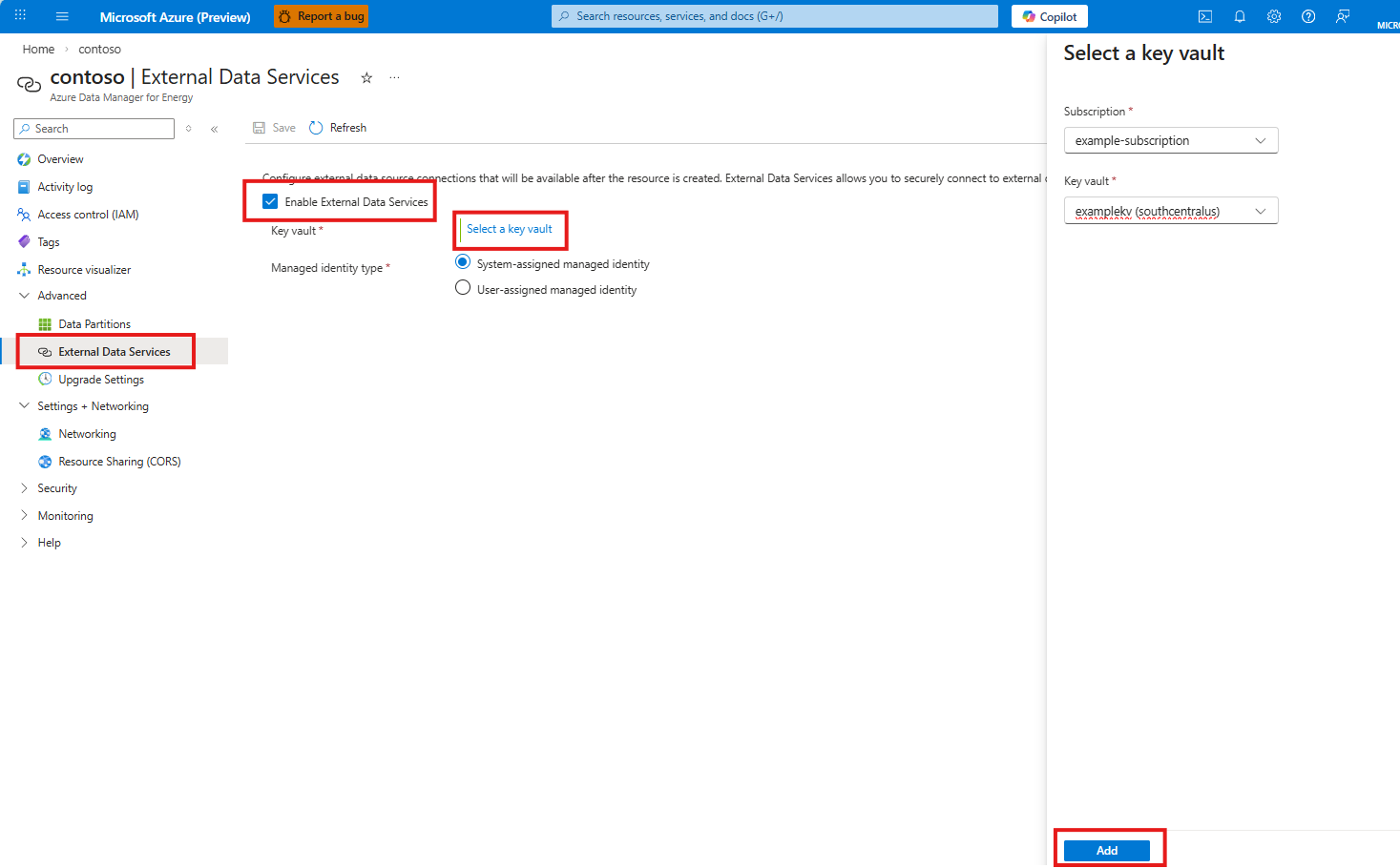Click the Networking icon in sidebar
Viewport: 1400px width, 868px height.
(x=45, y=434)
